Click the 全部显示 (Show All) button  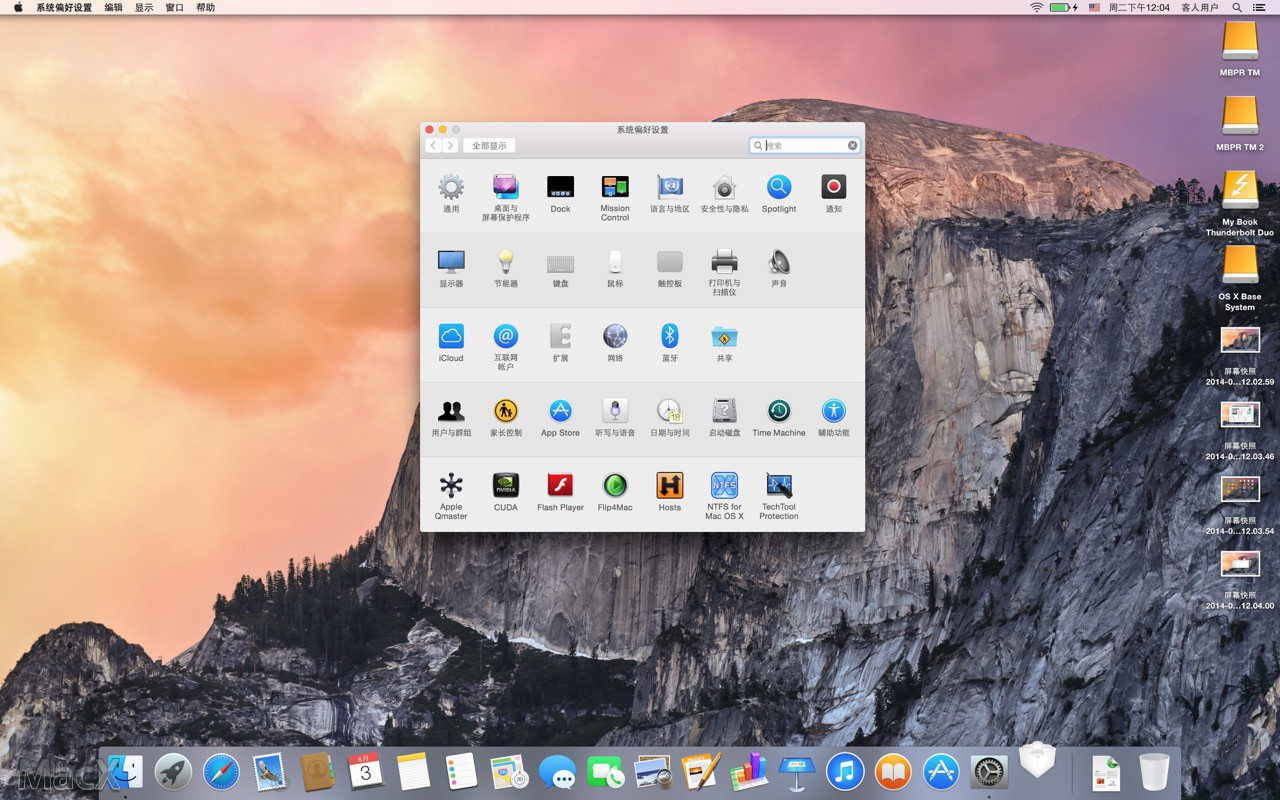489,145
